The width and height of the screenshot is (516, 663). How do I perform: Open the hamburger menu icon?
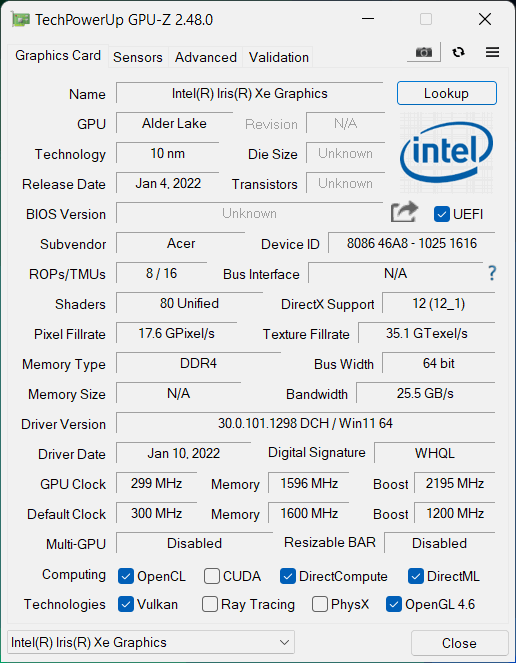(492, 52)
